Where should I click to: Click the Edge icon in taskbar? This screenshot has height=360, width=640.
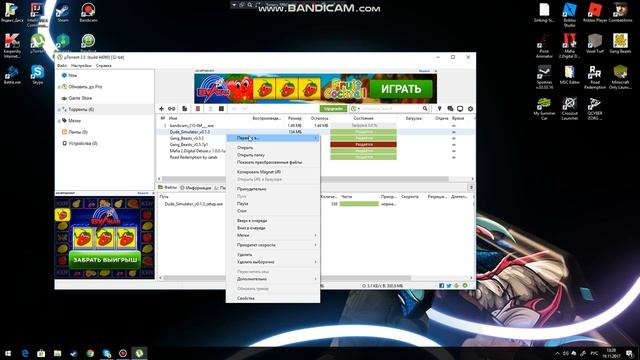pyautogui.click(x=25, y=353)
